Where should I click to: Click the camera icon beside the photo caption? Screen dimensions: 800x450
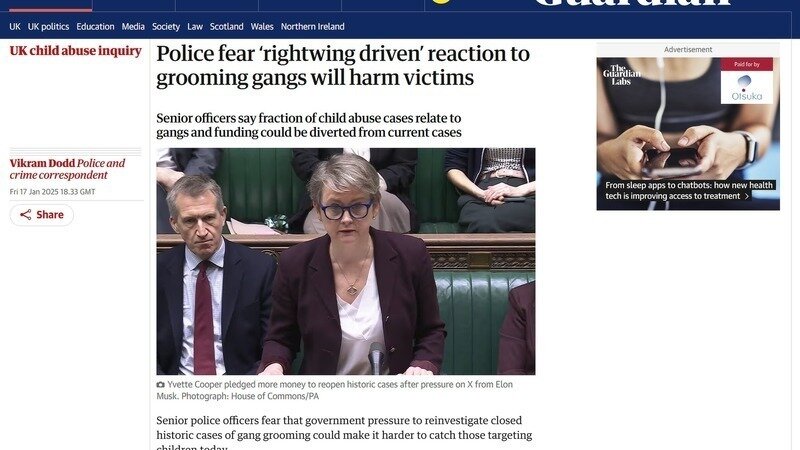coord(160,385)
